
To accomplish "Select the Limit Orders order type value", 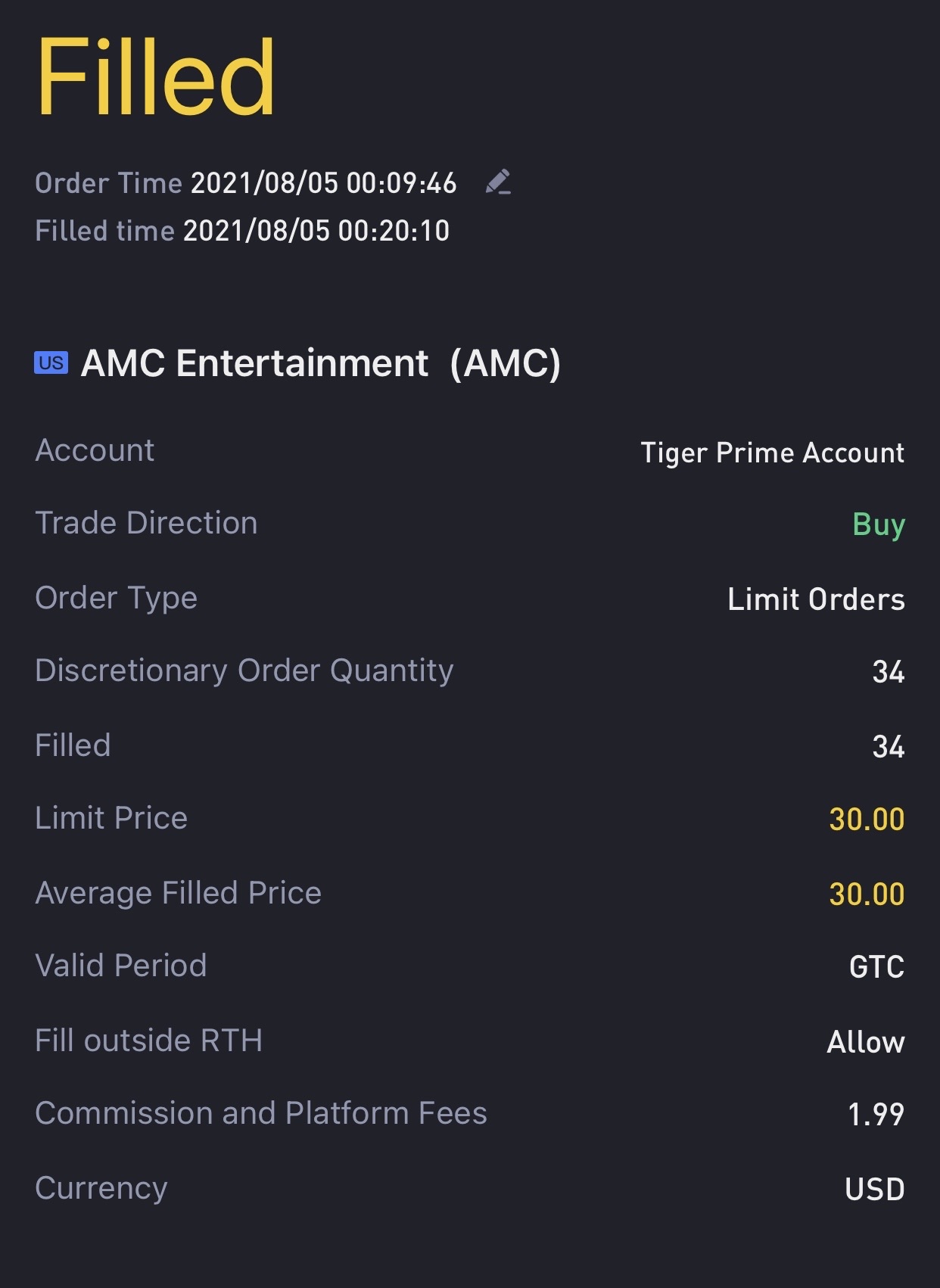I will pyautogui.click(x=816, y=599).
